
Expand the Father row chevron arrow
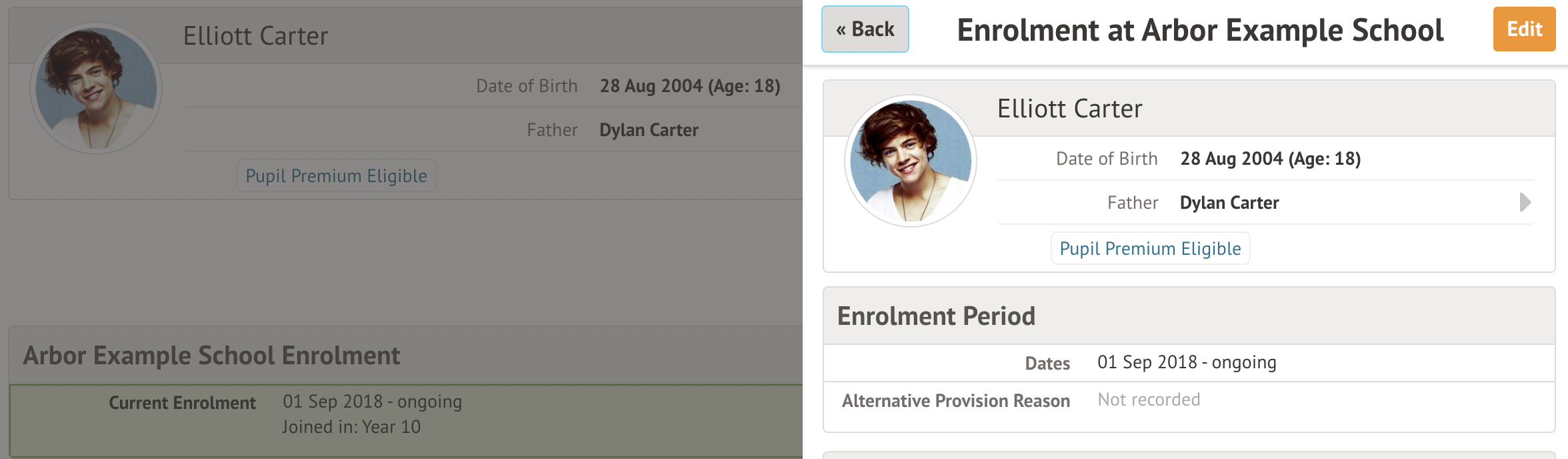click(x=1525, y=202)
